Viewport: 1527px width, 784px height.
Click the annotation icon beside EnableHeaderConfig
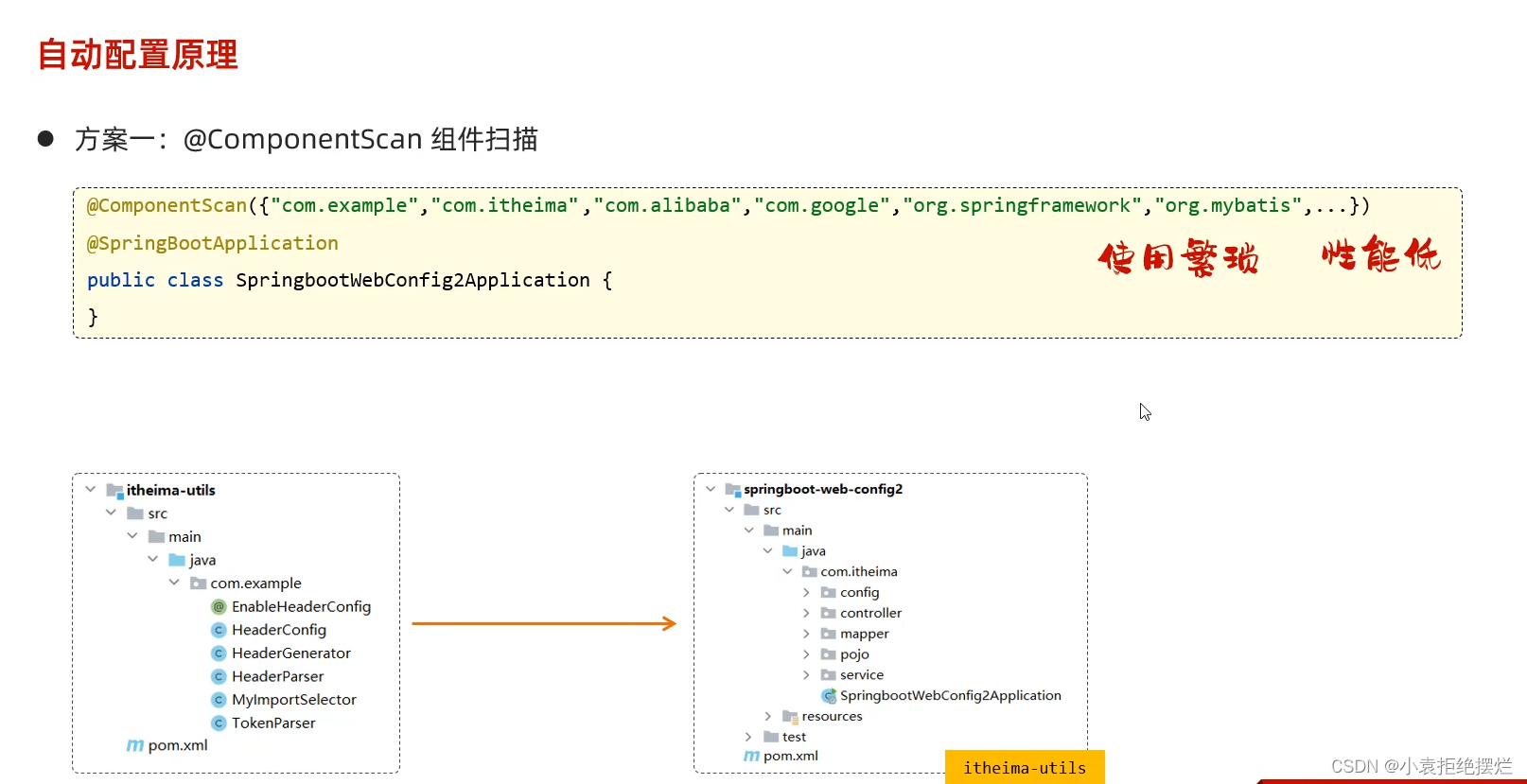pos(219,606)
